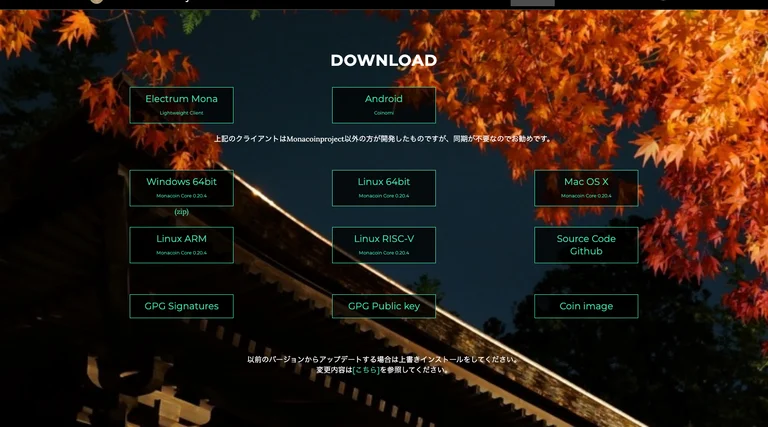
Task: Click the (zip) link under Windows 64bit
Action: point(181,212)
